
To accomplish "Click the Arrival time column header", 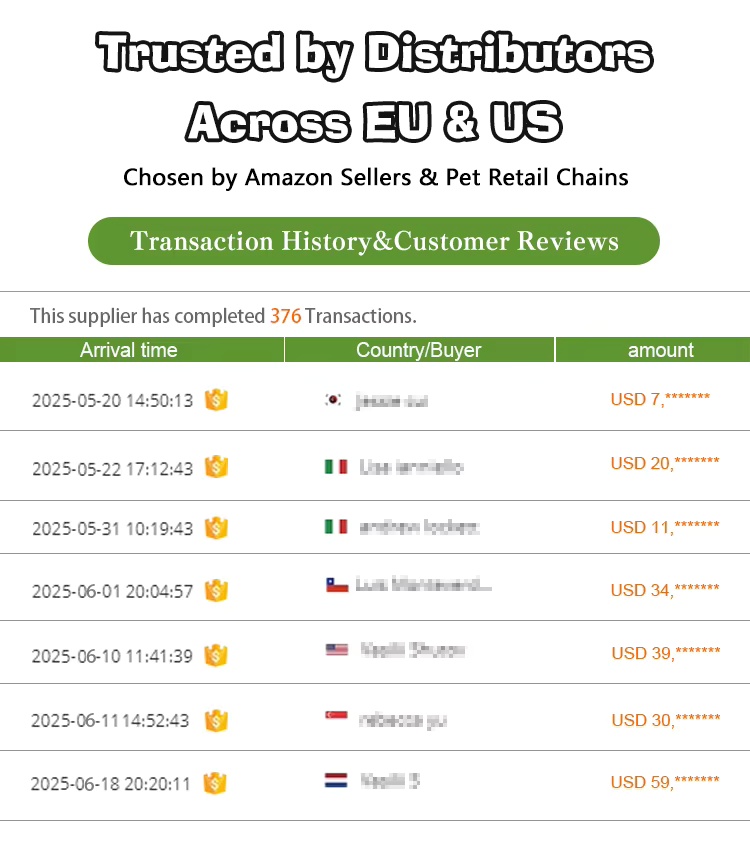I will (x=128, y=350).
